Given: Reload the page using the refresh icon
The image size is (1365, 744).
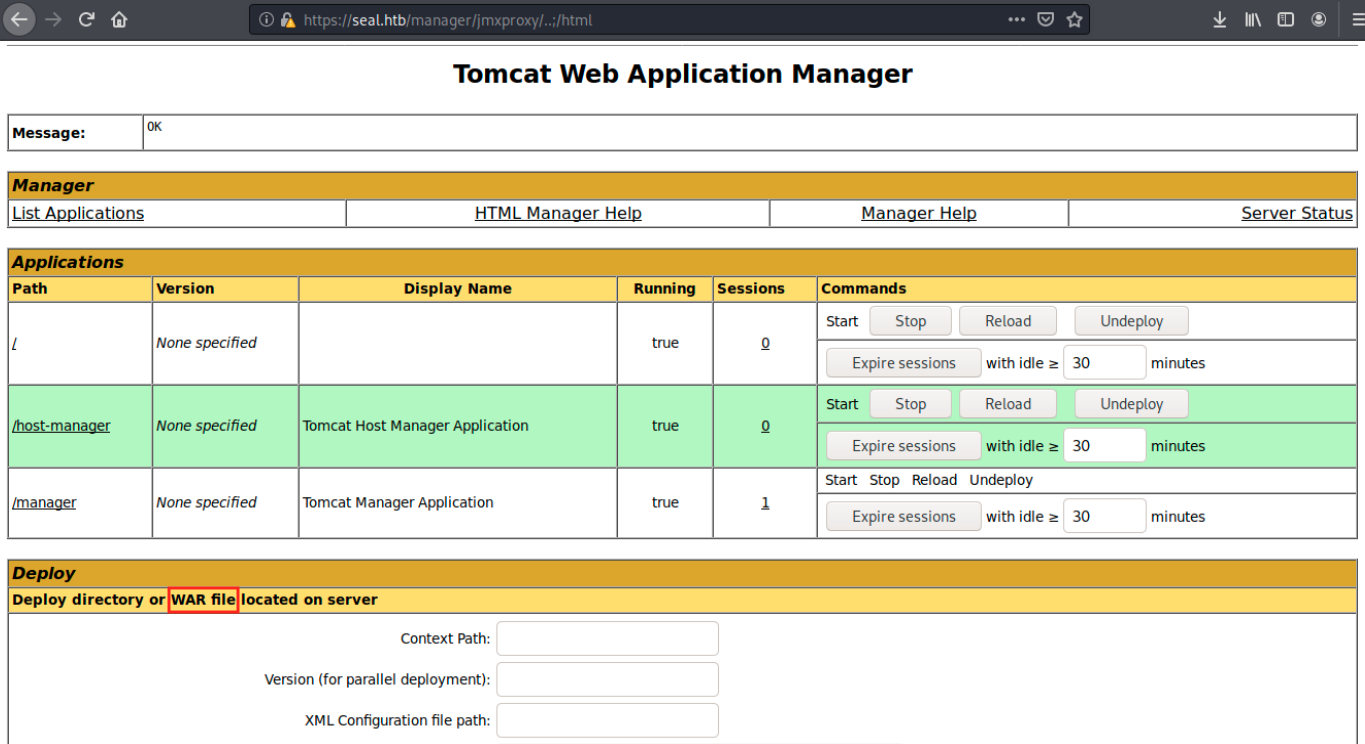Looking at the screenshot, I should (87, 19).
